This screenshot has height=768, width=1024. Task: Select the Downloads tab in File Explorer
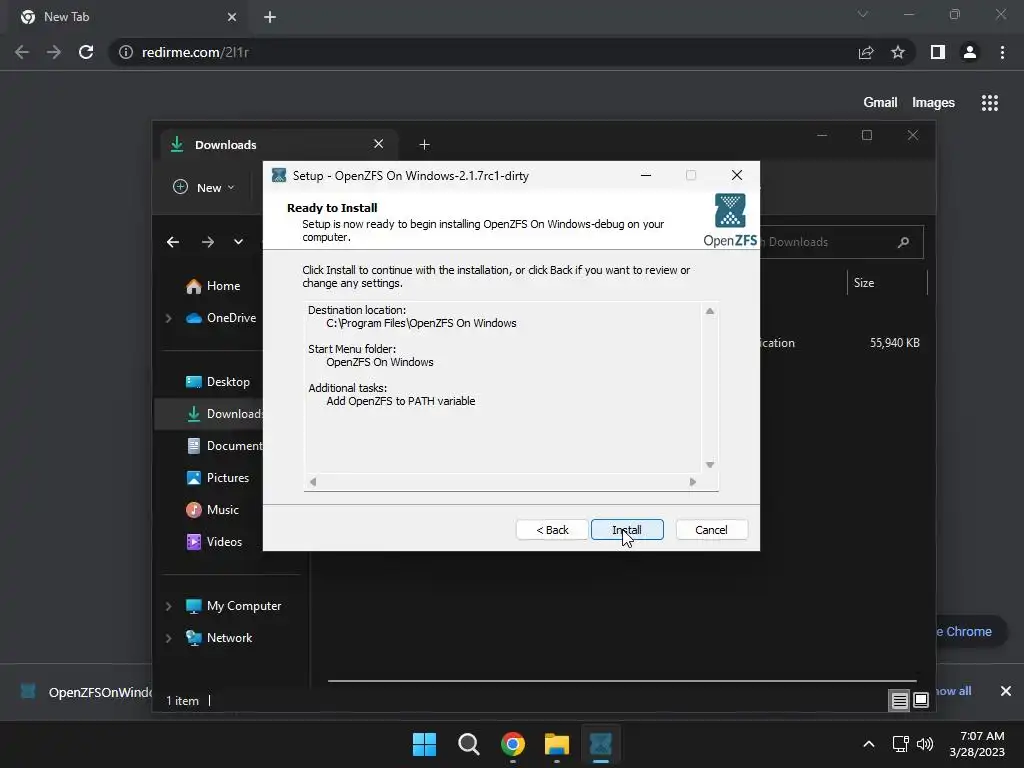click(x=278, y=144)
